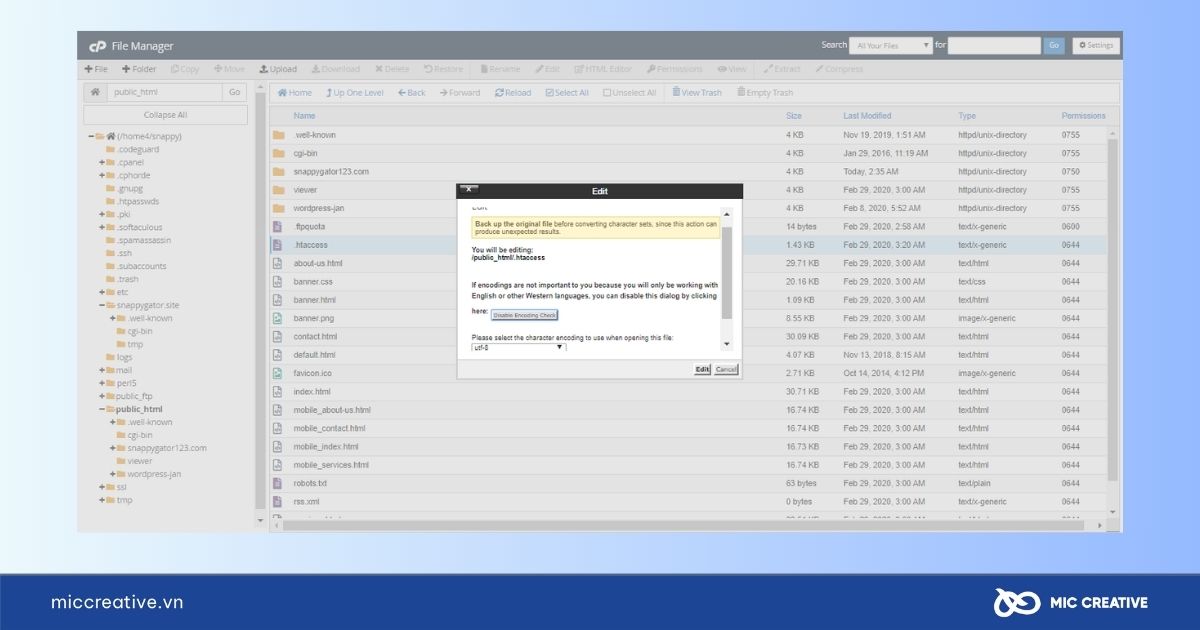Click the search text input field
Image resolution: width=1200 pixels, height=630 pixels.
coord(993,46)
